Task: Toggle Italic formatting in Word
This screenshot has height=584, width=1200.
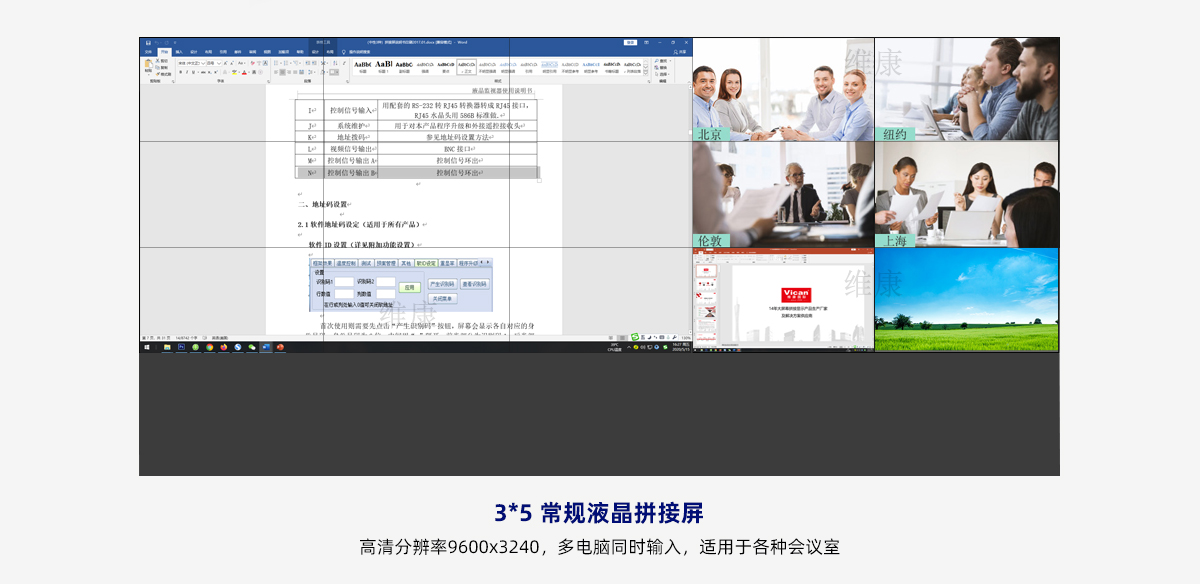Action: coord(187,72)
